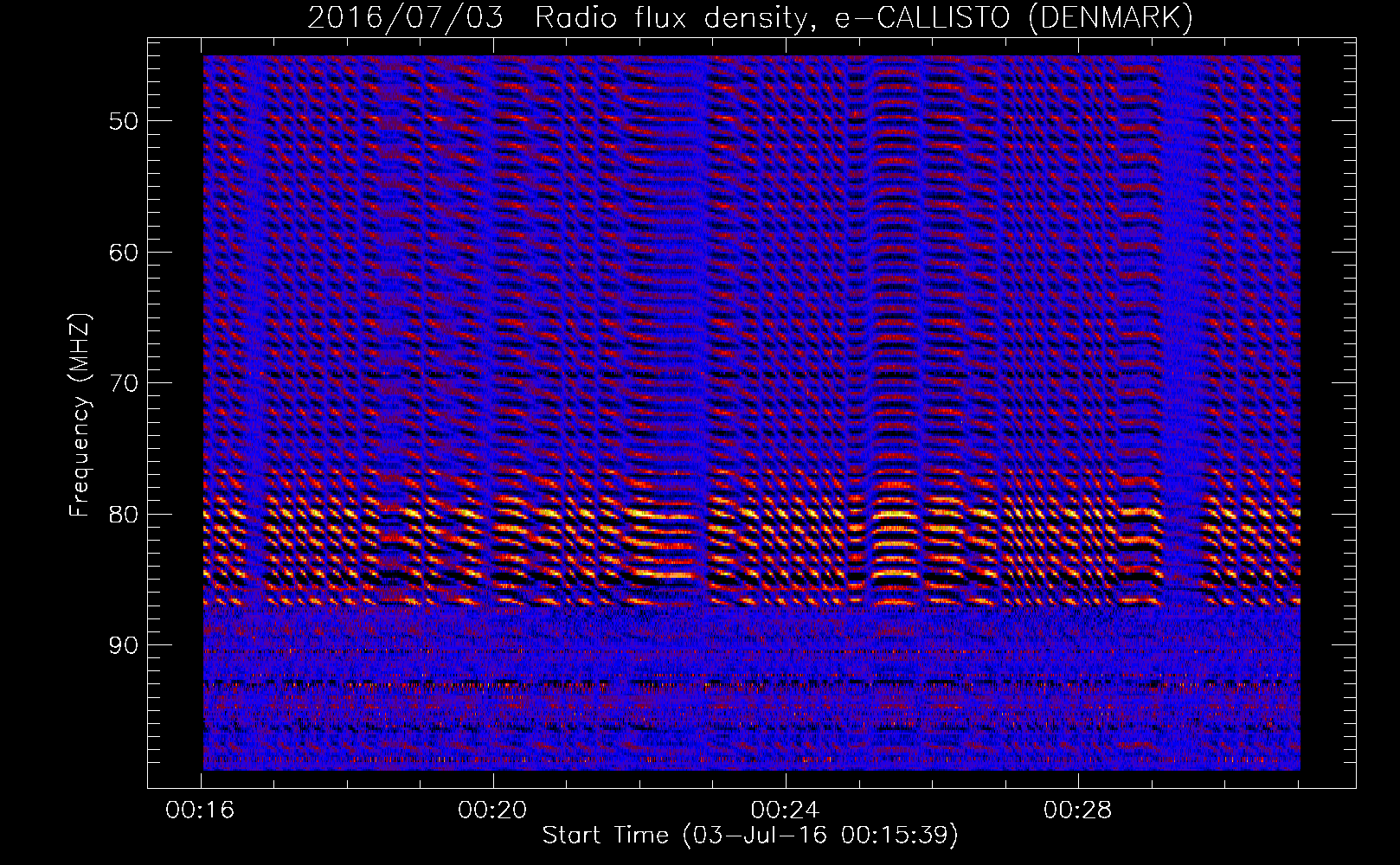Click the '00:20' time tick label
The height and width of the screenshot is (865, 1400).
coord(493,811)
